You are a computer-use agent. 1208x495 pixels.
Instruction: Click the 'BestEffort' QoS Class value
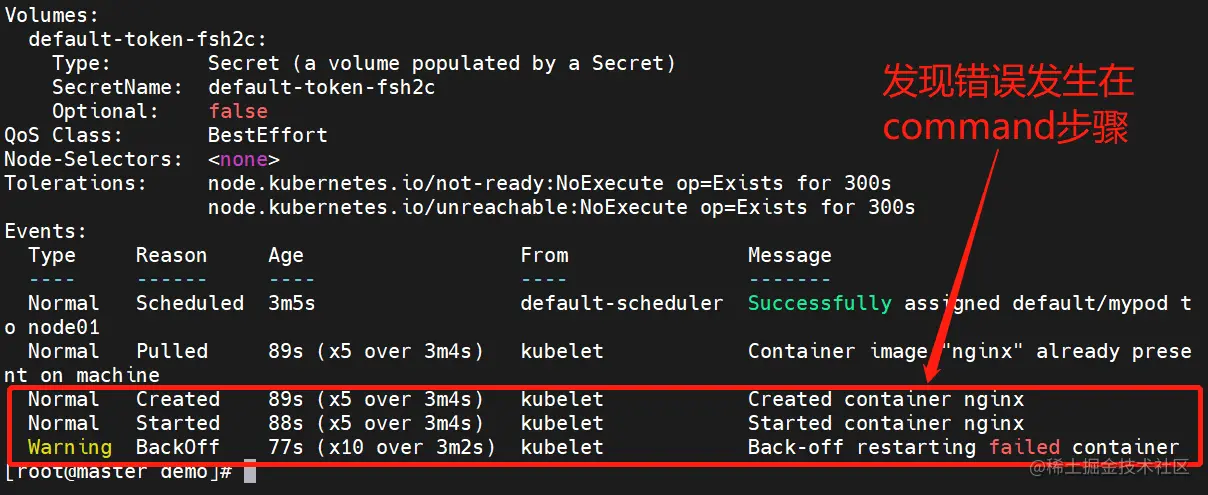point(268,135)
